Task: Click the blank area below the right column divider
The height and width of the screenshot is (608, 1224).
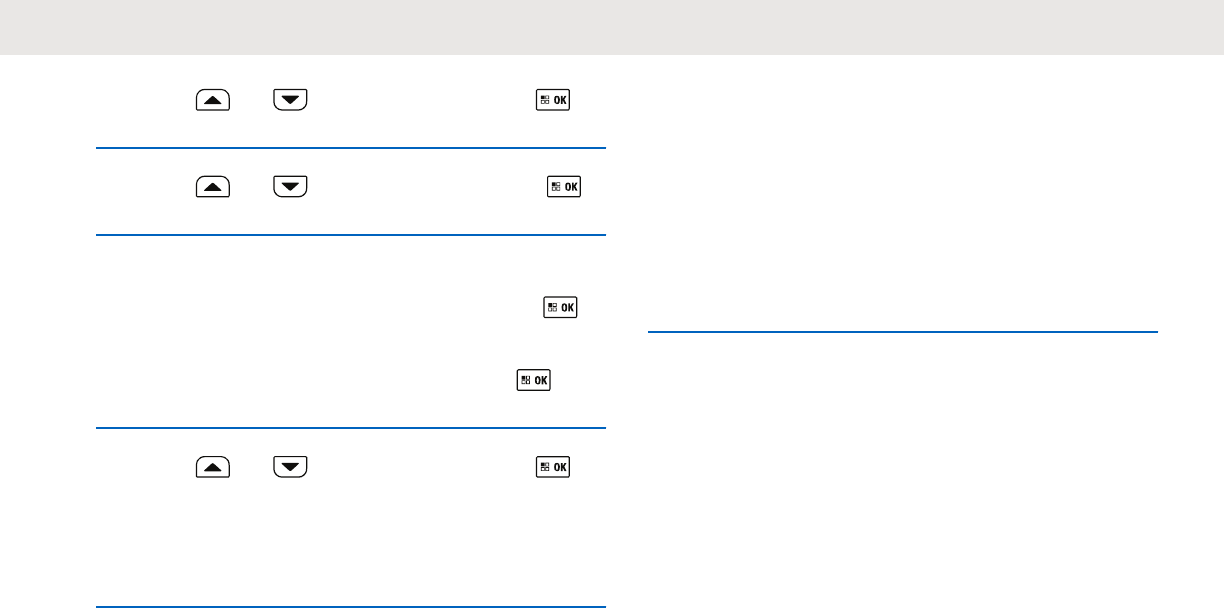Action: tap(903, 470)
